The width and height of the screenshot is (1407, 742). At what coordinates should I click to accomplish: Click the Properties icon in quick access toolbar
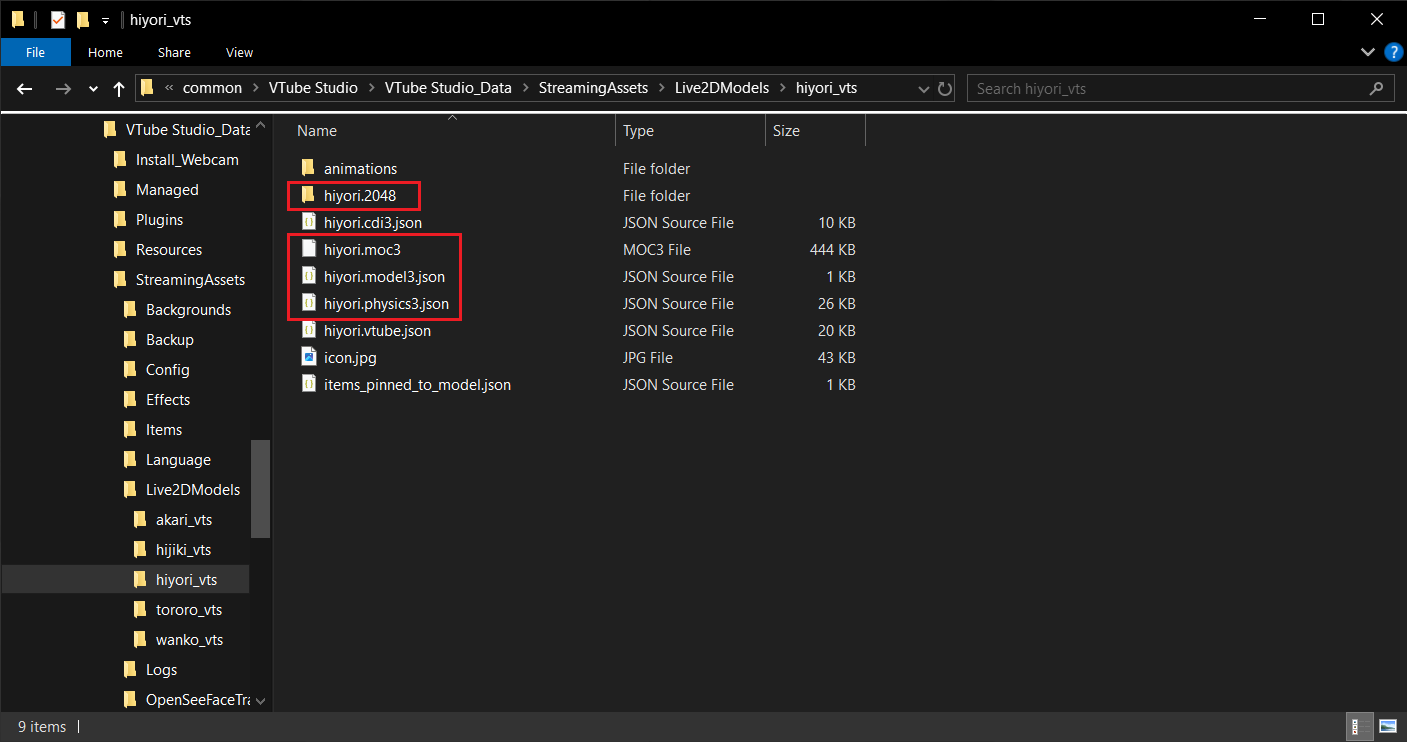[x=58, y=19]
